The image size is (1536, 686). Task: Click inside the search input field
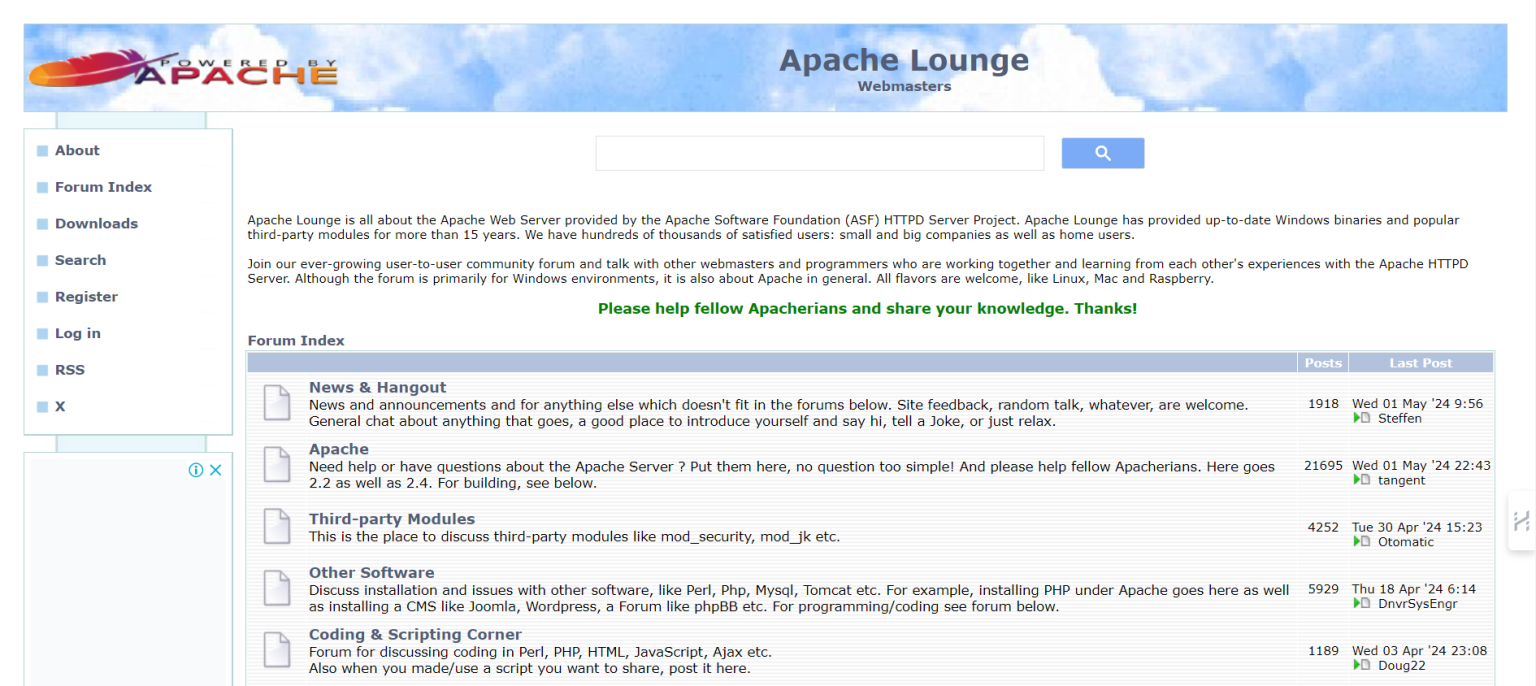tap(818, 152)
